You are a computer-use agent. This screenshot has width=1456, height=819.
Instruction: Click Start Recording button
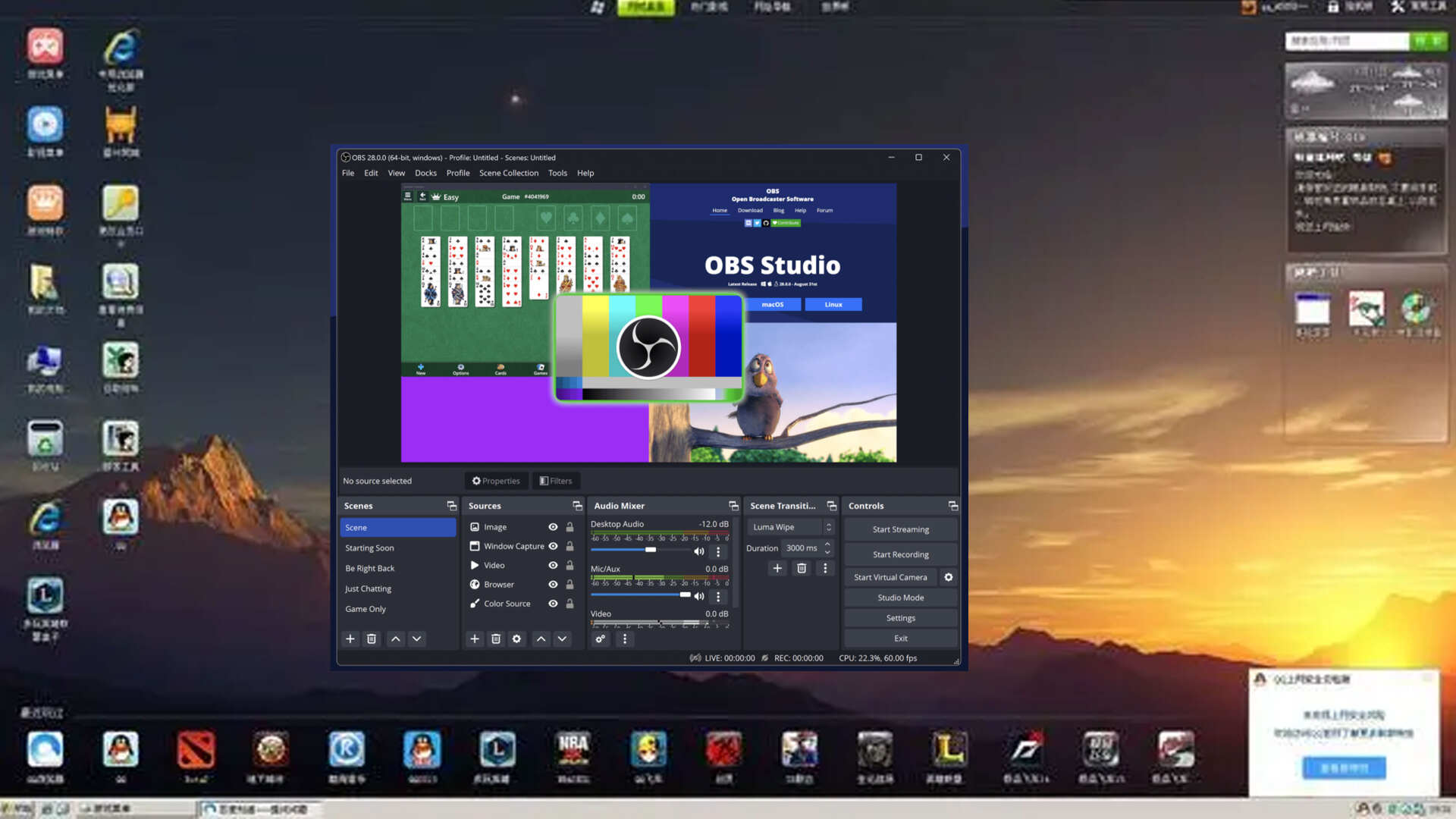click(x=900, y=554)
